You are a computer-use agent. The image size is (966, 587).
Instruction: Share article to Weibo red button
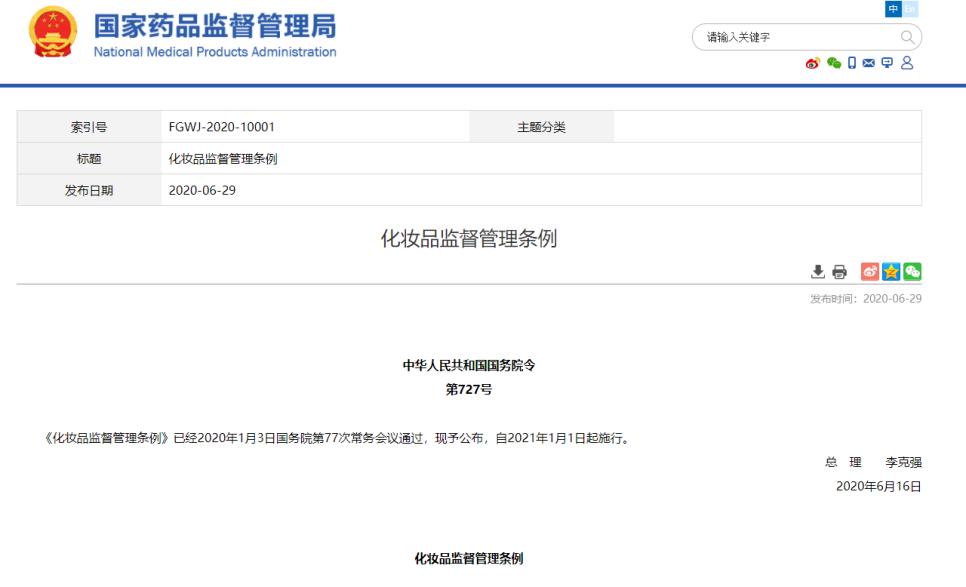click(x=870, y=272)
